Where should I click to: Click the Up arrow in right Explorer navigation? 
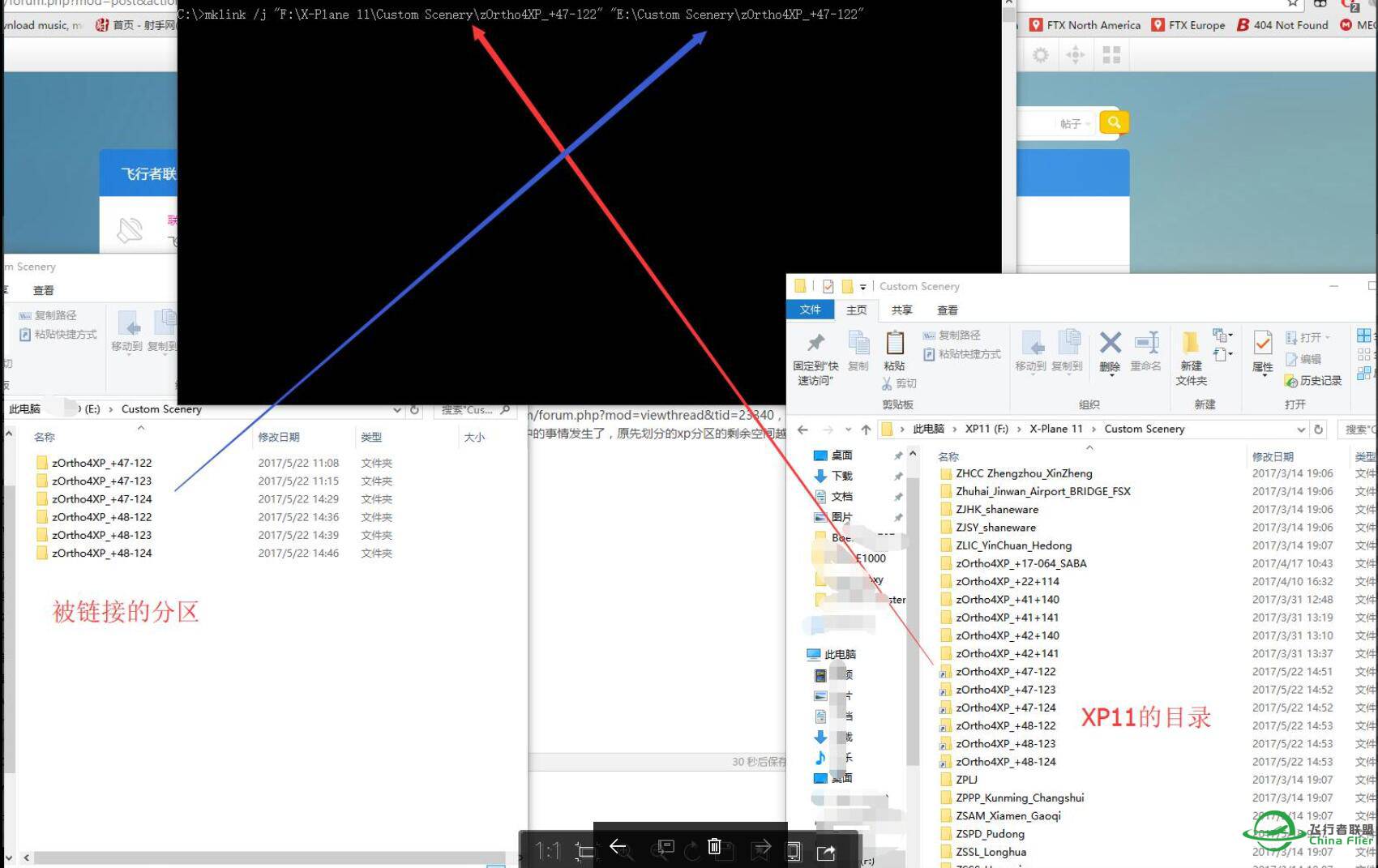click(866, 430)
